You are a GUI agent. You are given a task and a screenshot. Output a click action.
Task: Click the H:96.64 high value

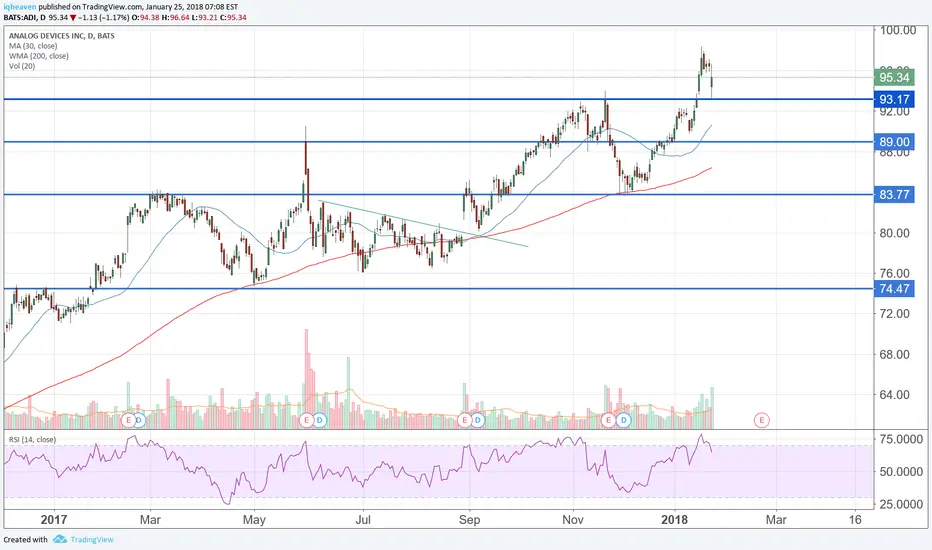pyautogui.click(x=175, y=18)
